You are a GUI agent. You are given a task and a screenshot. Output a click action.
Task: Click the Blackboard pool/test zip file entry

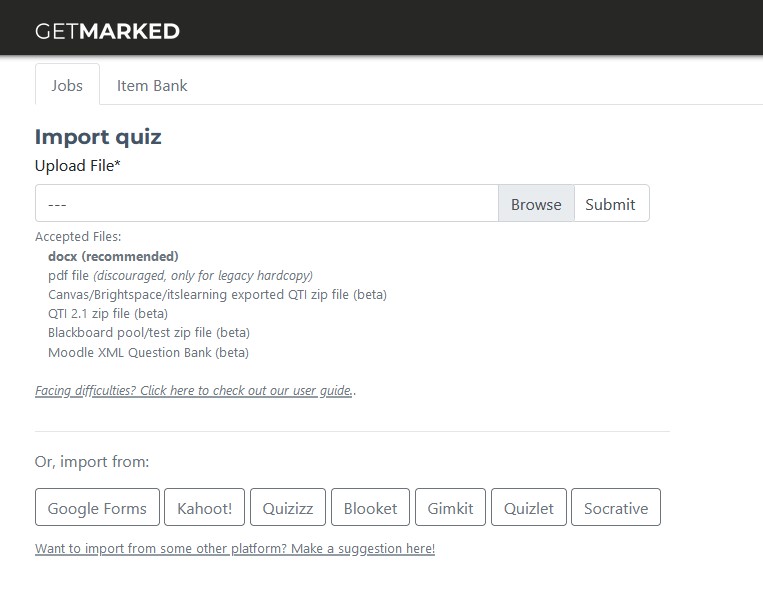coord(149,333)
